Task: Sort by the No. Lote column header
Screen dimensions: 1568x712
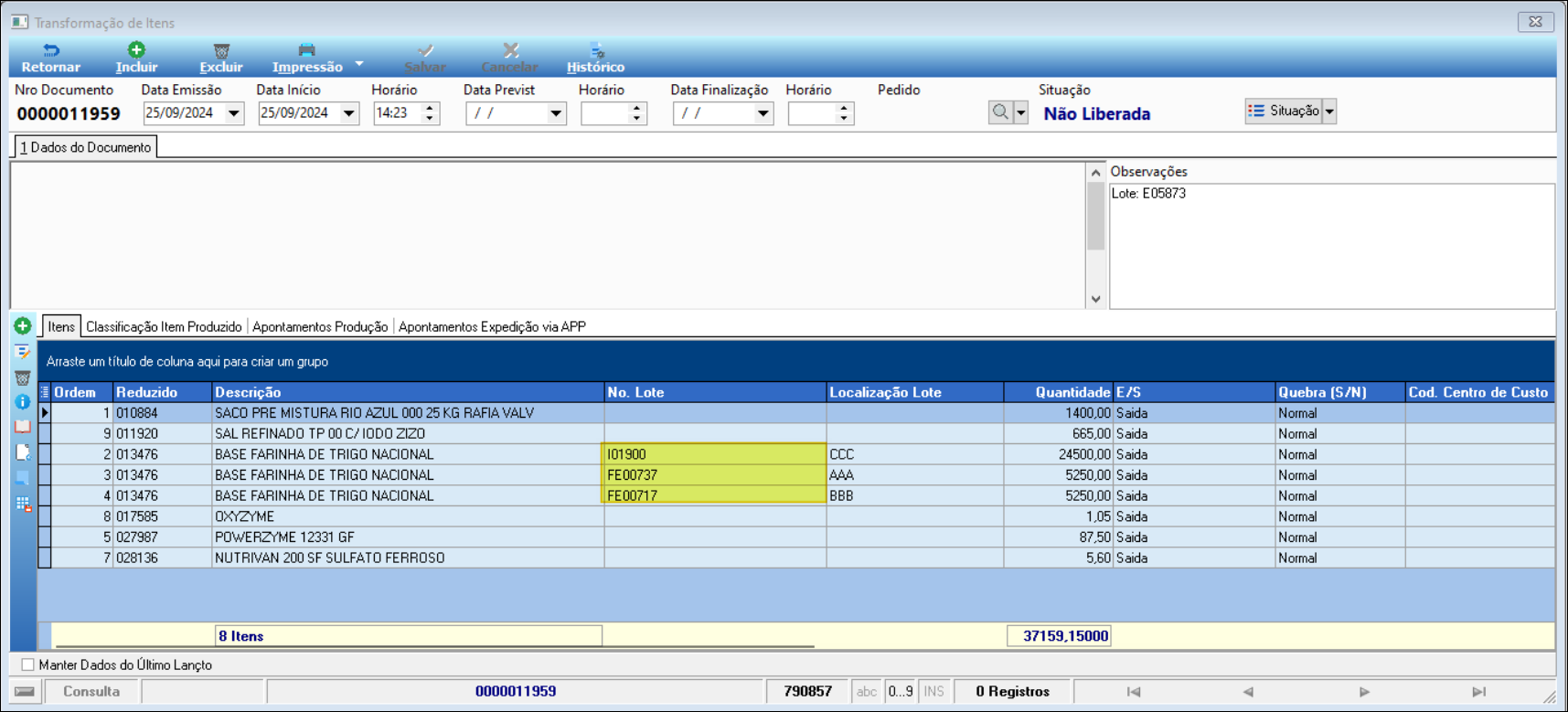Action: point(715,392)
